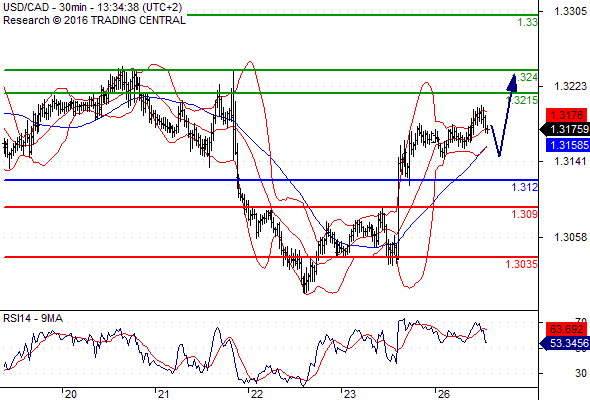
Task: Click the 1.3141 axis price label
Action: coord(570,161)
